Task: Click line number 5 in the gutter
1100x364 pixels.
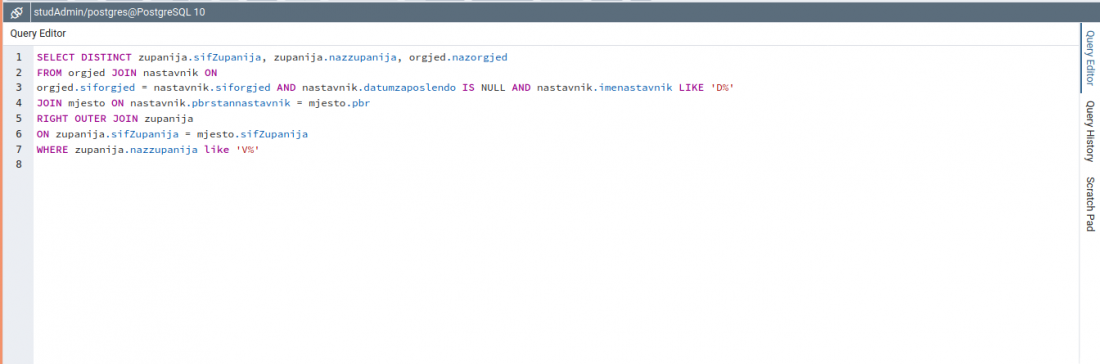Action: pyautogui.click(x=19, y=119)
